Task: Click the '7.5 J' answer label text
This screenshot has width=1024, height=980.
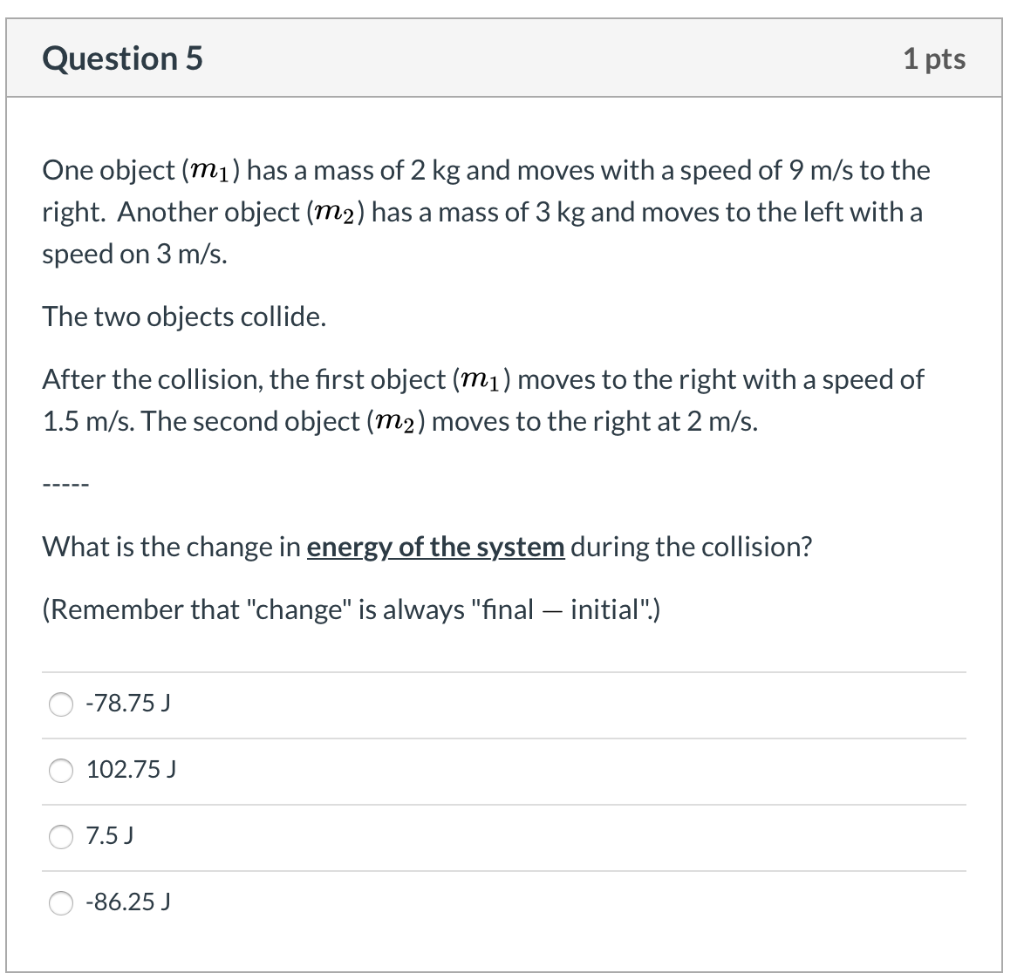Action: click(110, 835)
